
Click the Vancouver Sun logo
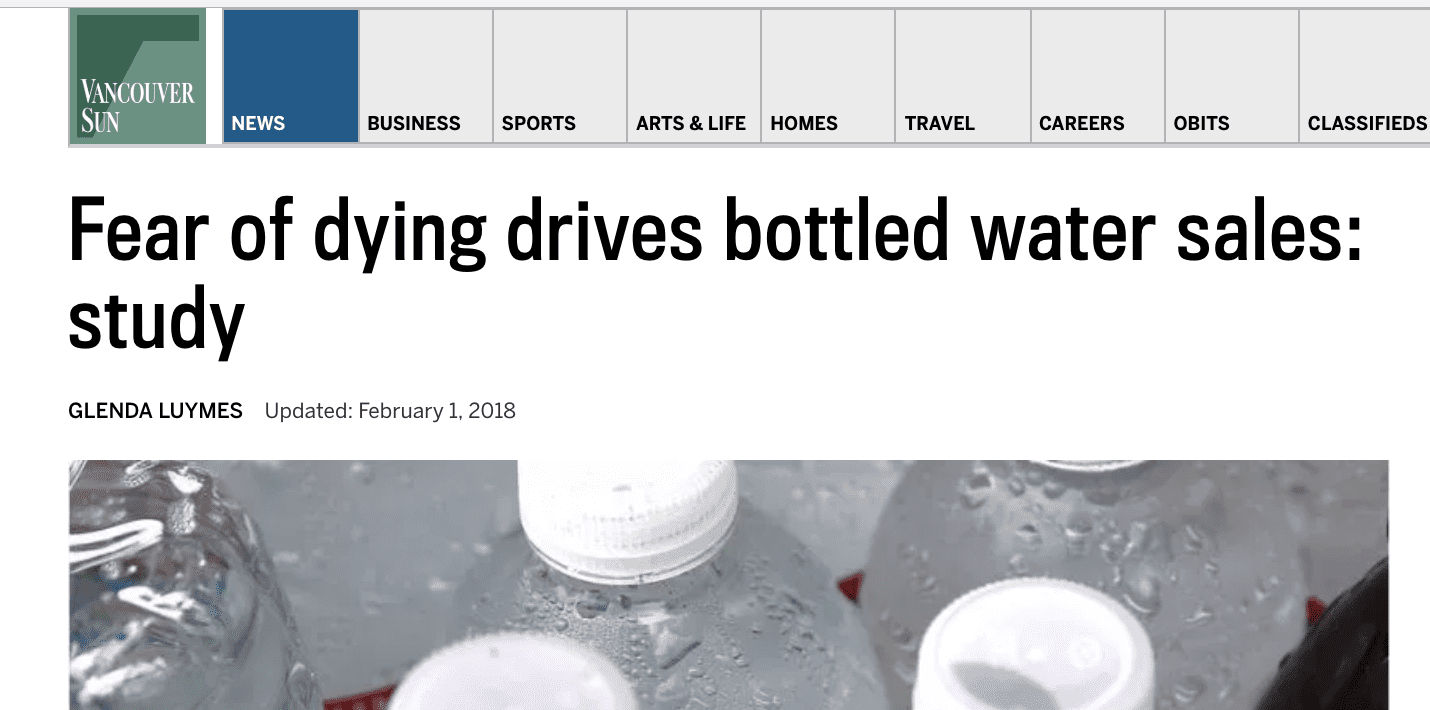pyautogui.click(x=138, y=76)
